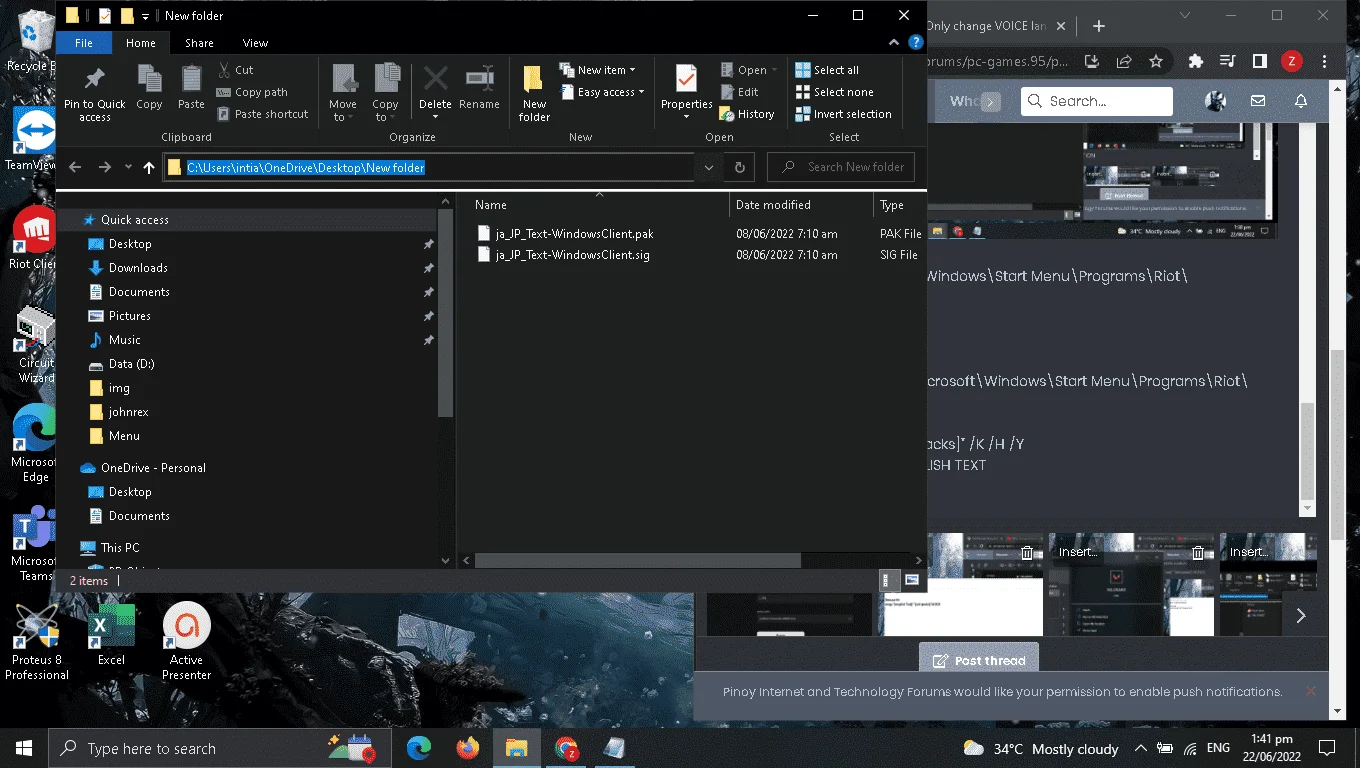Click the Post thread button

[979, 660]
